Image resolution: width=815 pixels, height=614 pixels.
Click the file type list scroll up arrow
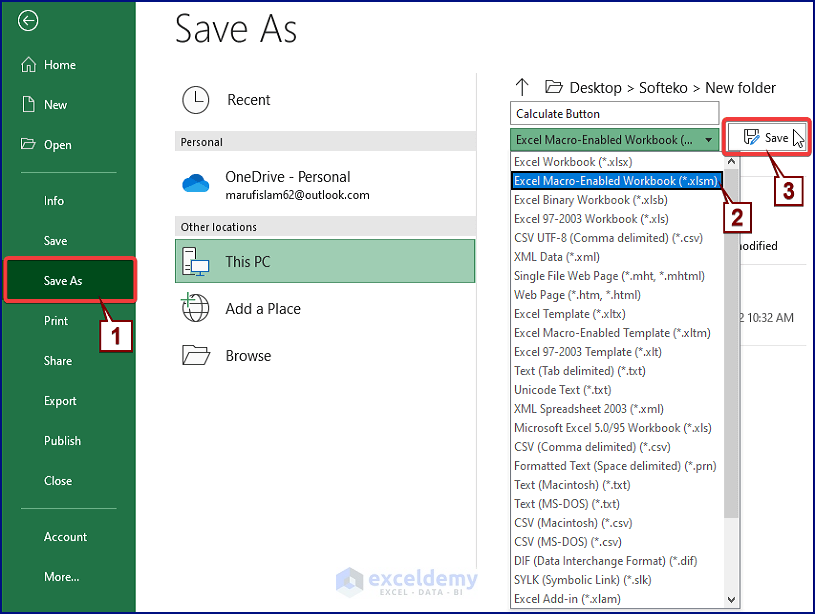coord(731,161)
